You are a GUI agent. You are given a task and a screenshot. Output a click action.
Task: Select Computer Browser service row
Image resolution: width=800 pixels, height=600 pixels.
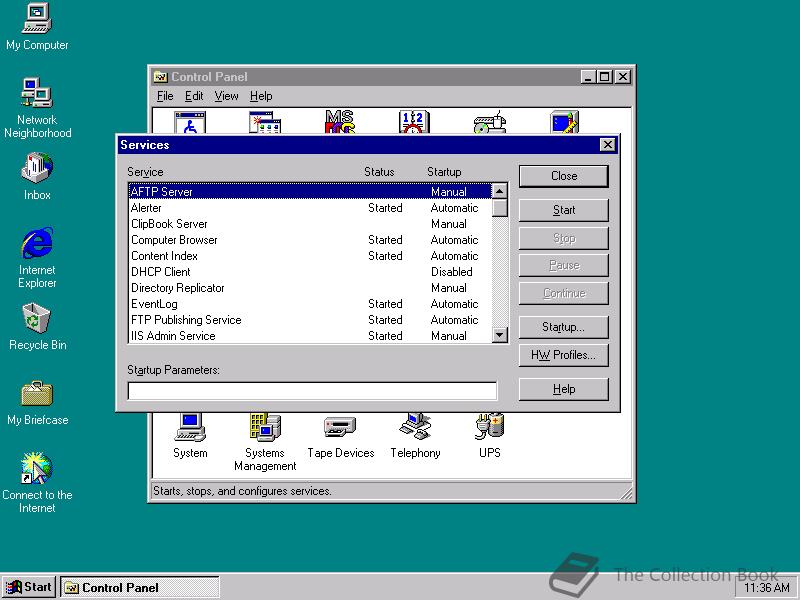(x=310, y=240)
